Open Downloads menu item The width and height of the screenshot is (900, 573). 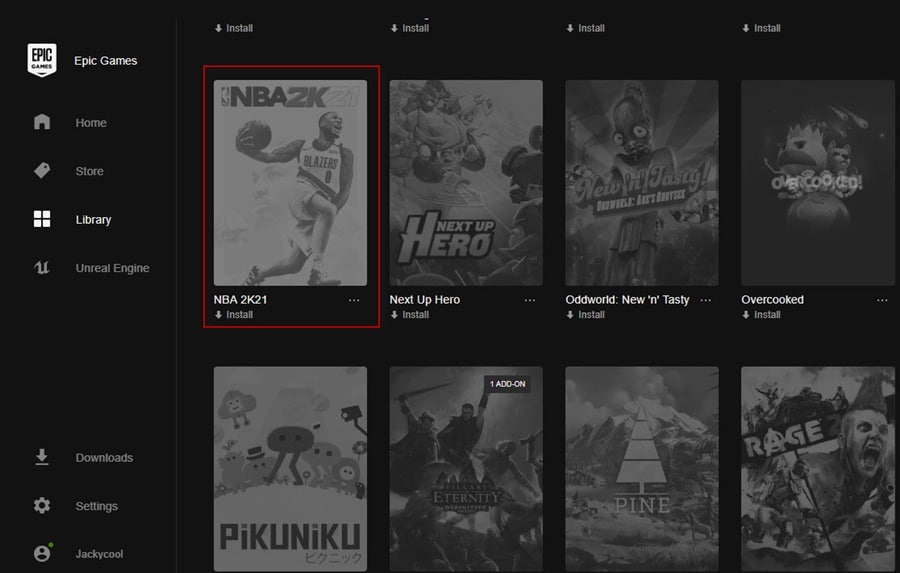click(x=104, y=458)
